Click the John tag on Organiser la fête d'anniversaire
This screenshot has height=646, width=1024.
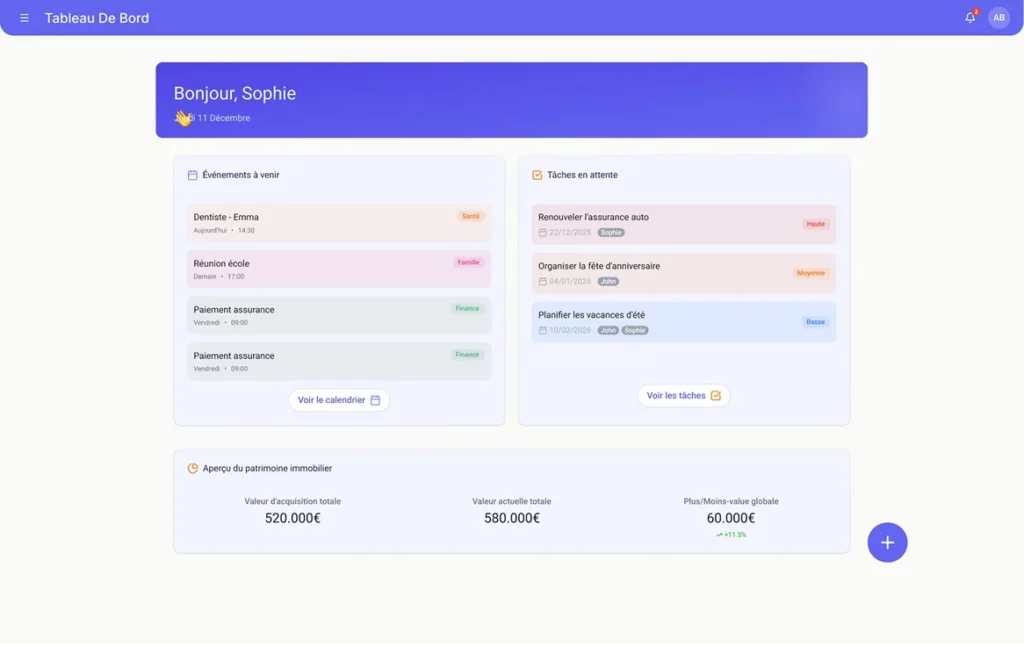(608, 282)
